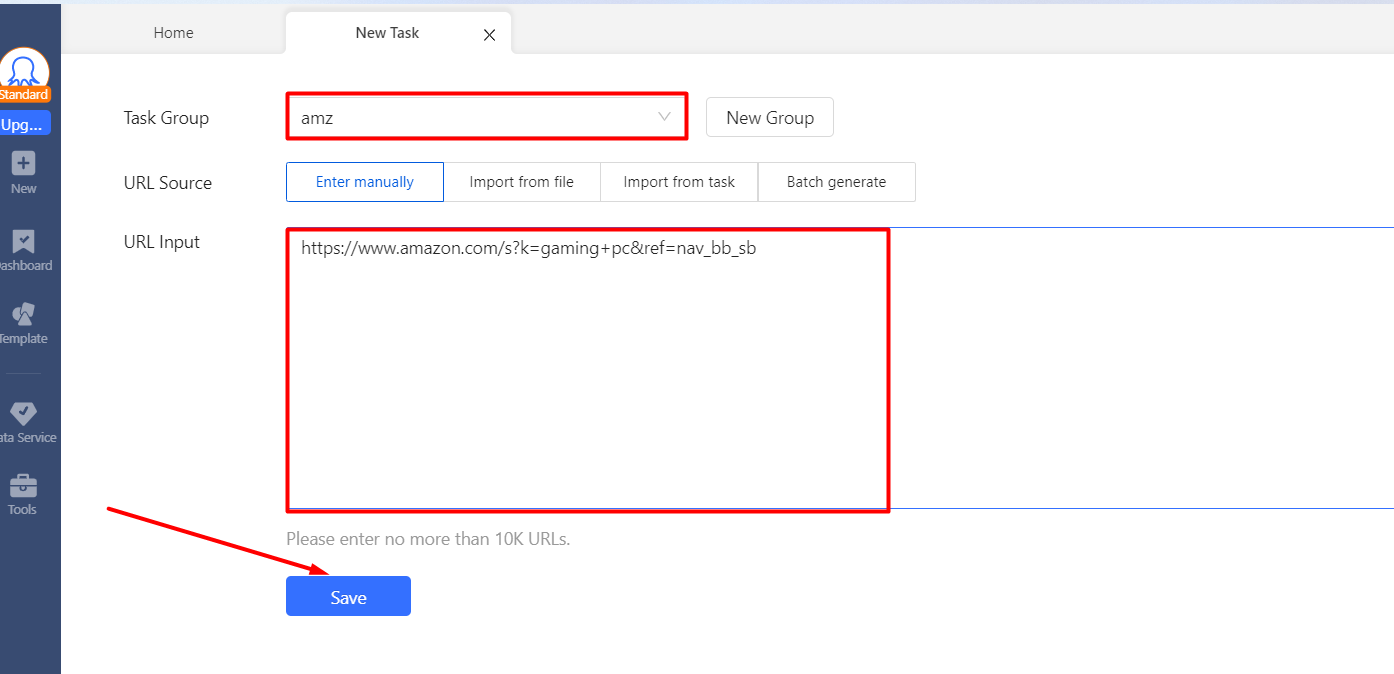Screen dimensions: 1394x674
Task: Close the New Task tab
Action: 489,34
